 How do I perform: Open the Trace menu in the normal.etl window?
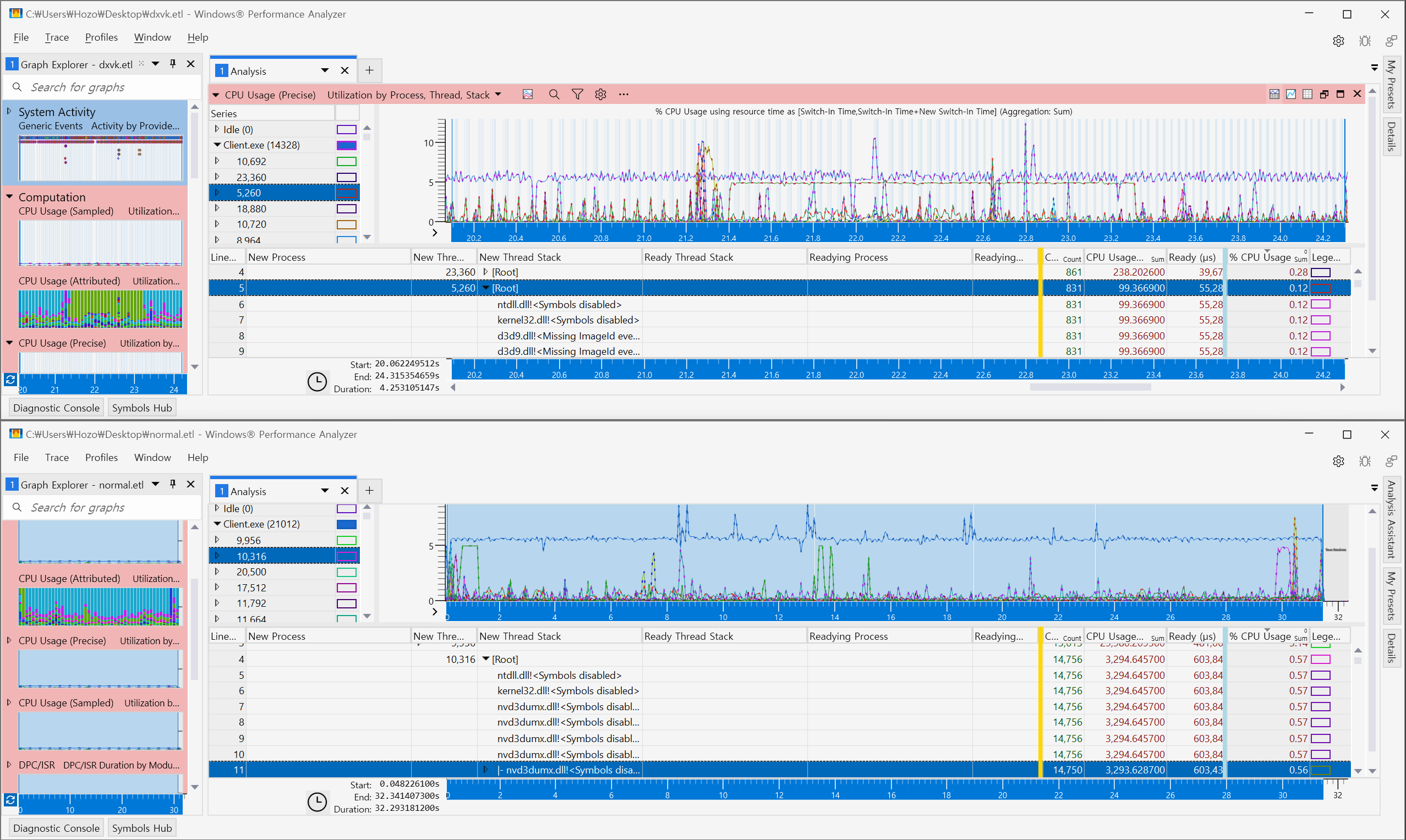pos(57,457)
